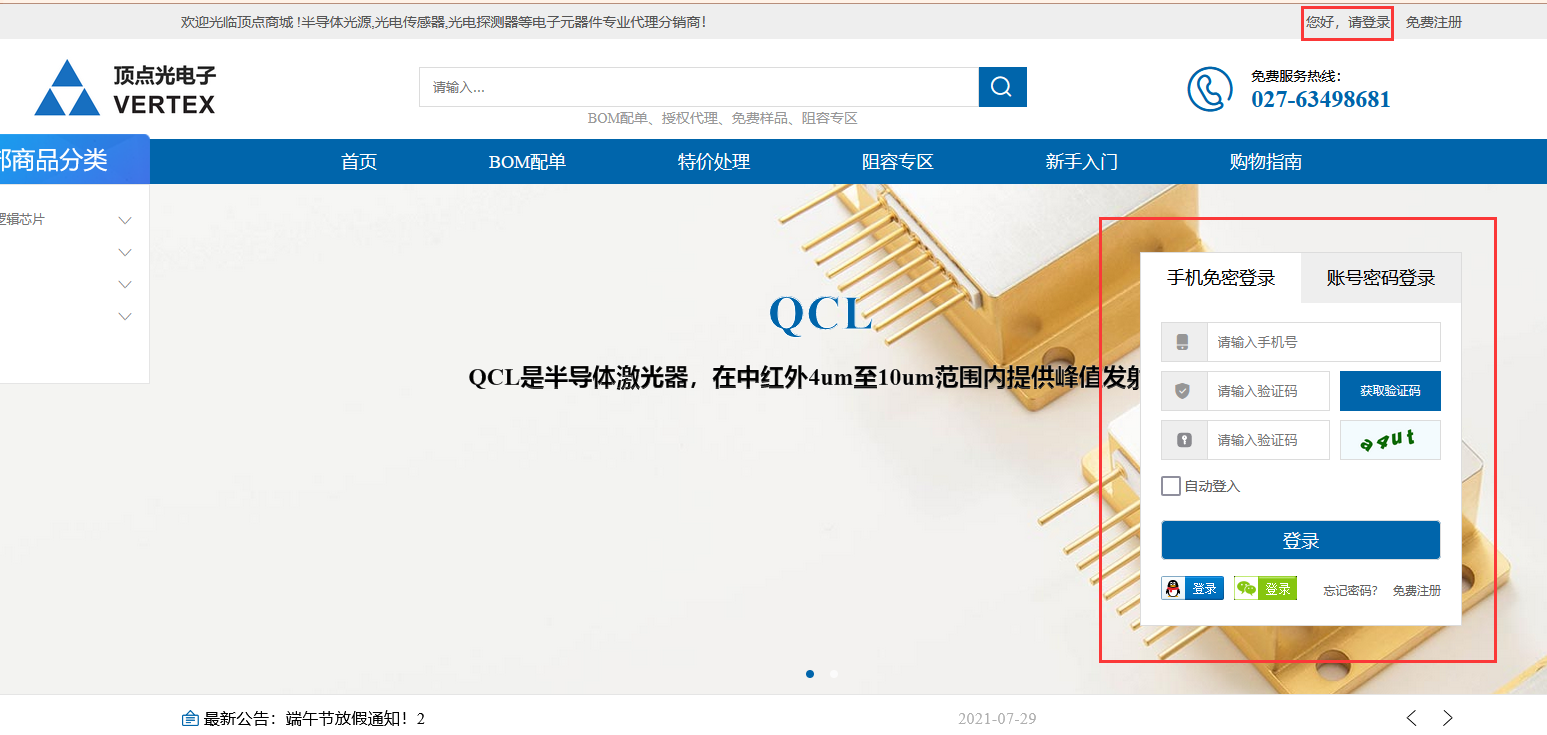The height and width of the screenshot is (735, 1547).
Task: Log in with the QQ icon
Action: coord(1173,588)
